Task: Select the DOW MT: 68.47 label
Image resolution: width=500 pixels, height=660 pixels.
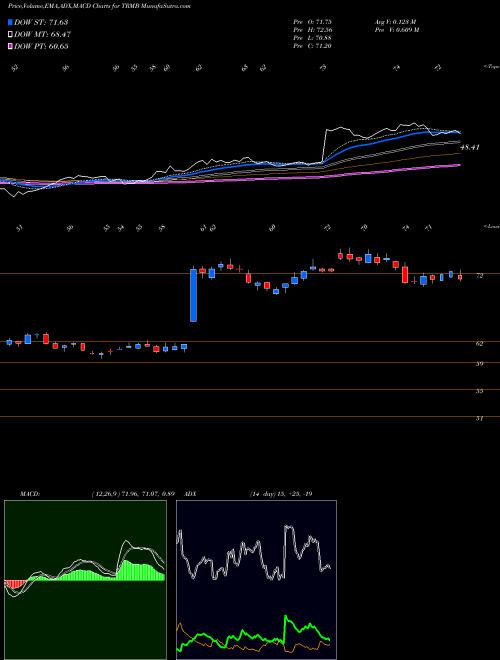Action: 42,34
